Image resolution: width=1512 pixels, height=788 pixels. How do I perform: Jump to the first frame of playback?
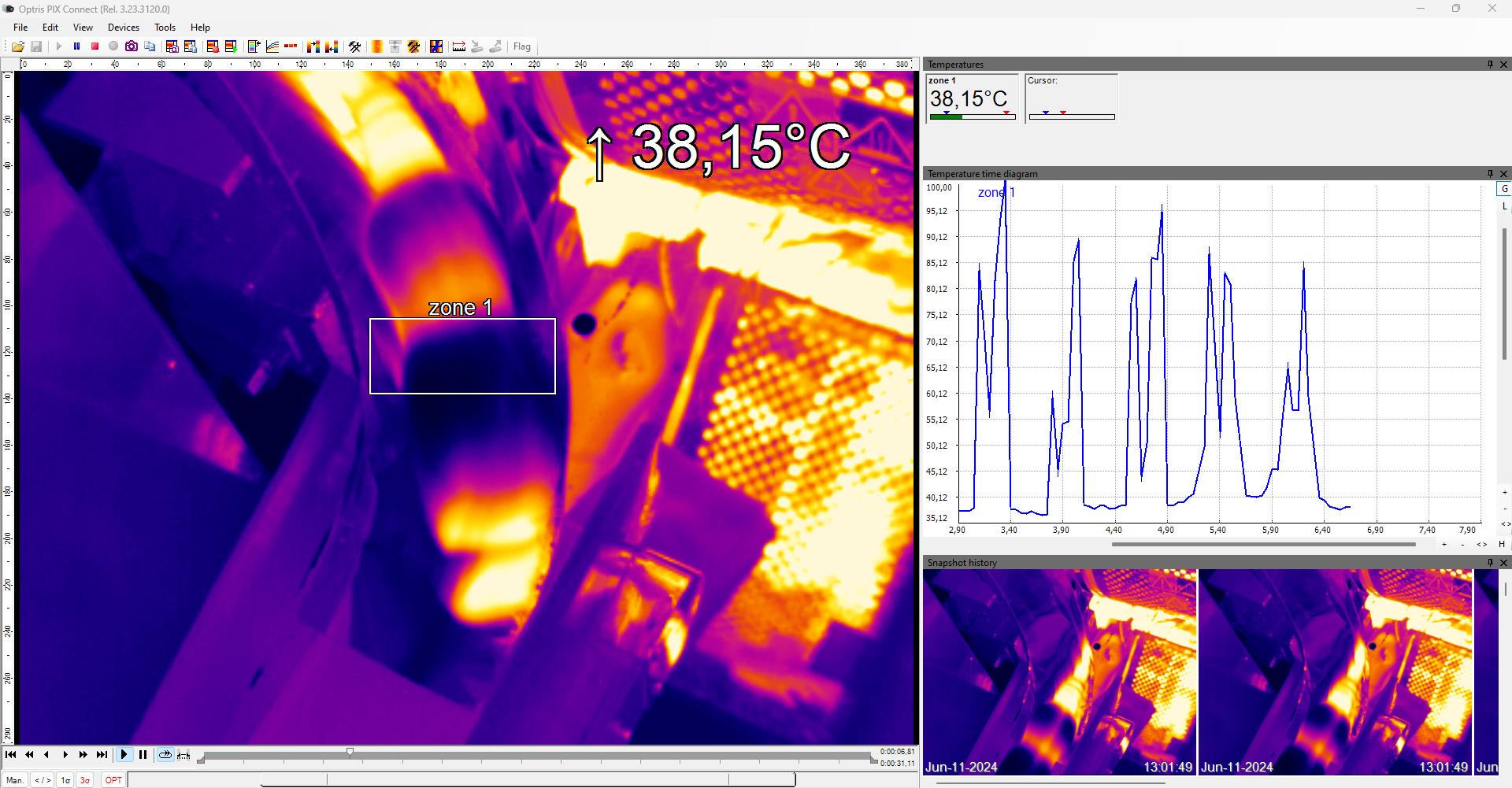coord(13,754)
